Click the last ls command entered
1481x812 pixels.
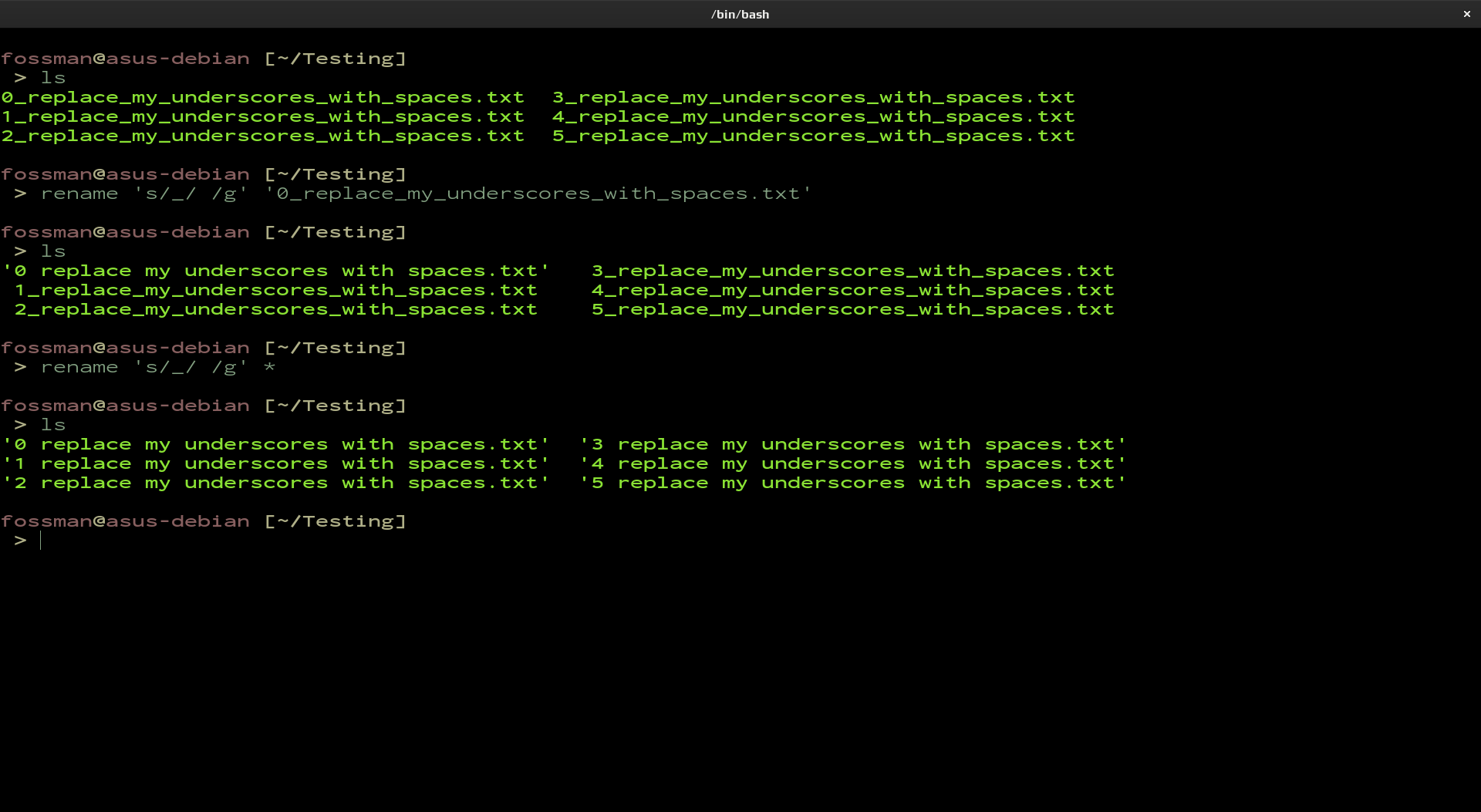click(x=53, y=425)
